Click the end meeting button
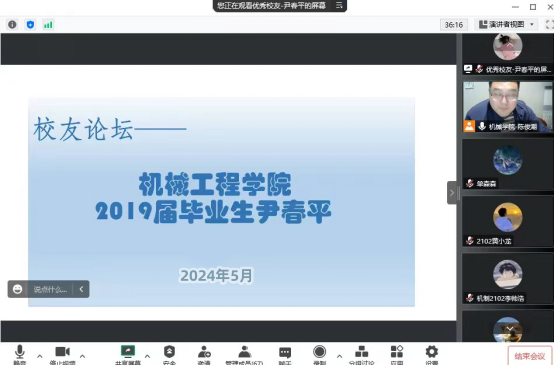 pyautogui.click(x=529, y=356)
